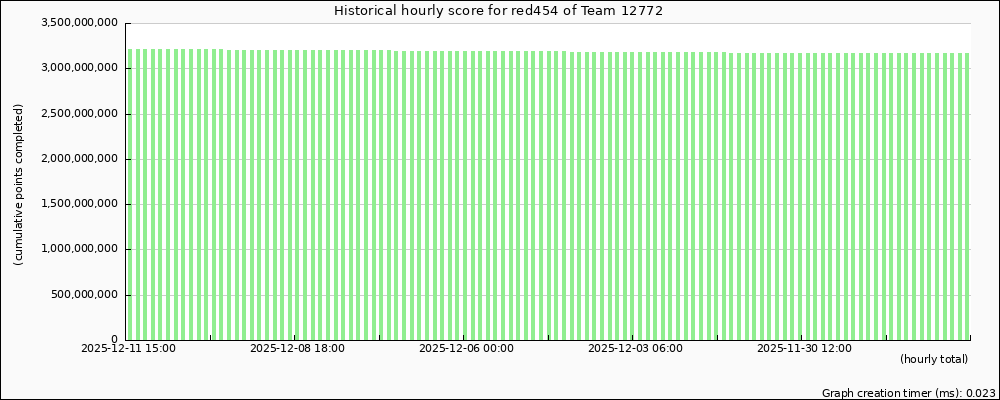
Task: Select the 2025-12-11 15:00 date label
Action: (x=128, y=349)
